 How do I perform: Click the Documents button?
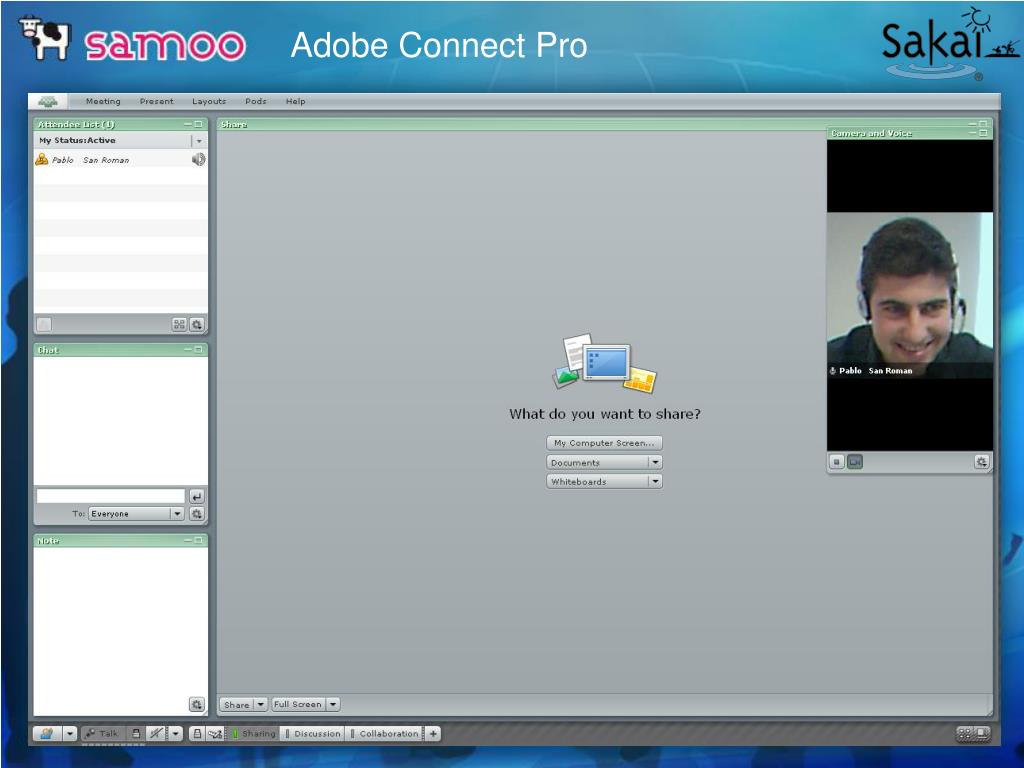[x=598, y=462]
